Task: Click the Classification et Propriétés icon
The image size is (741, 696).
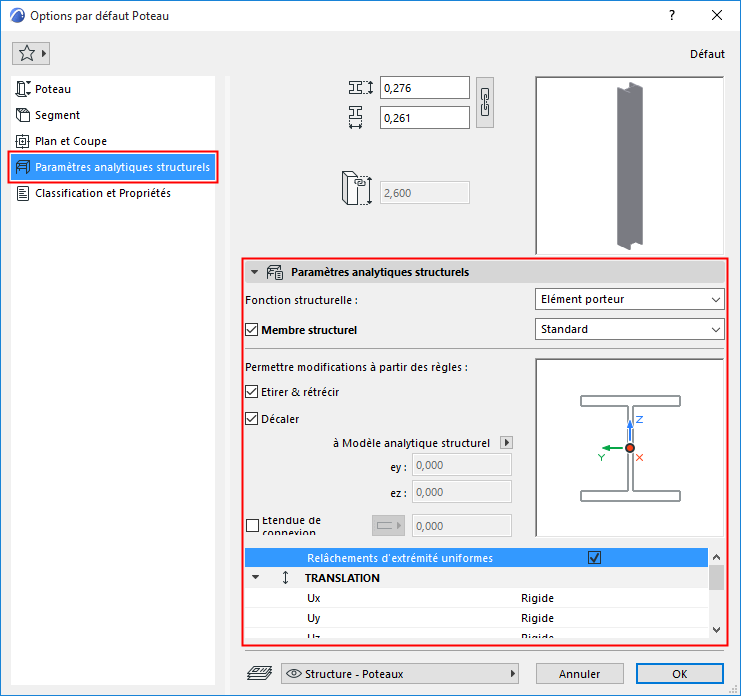Action: coord(23,193)
